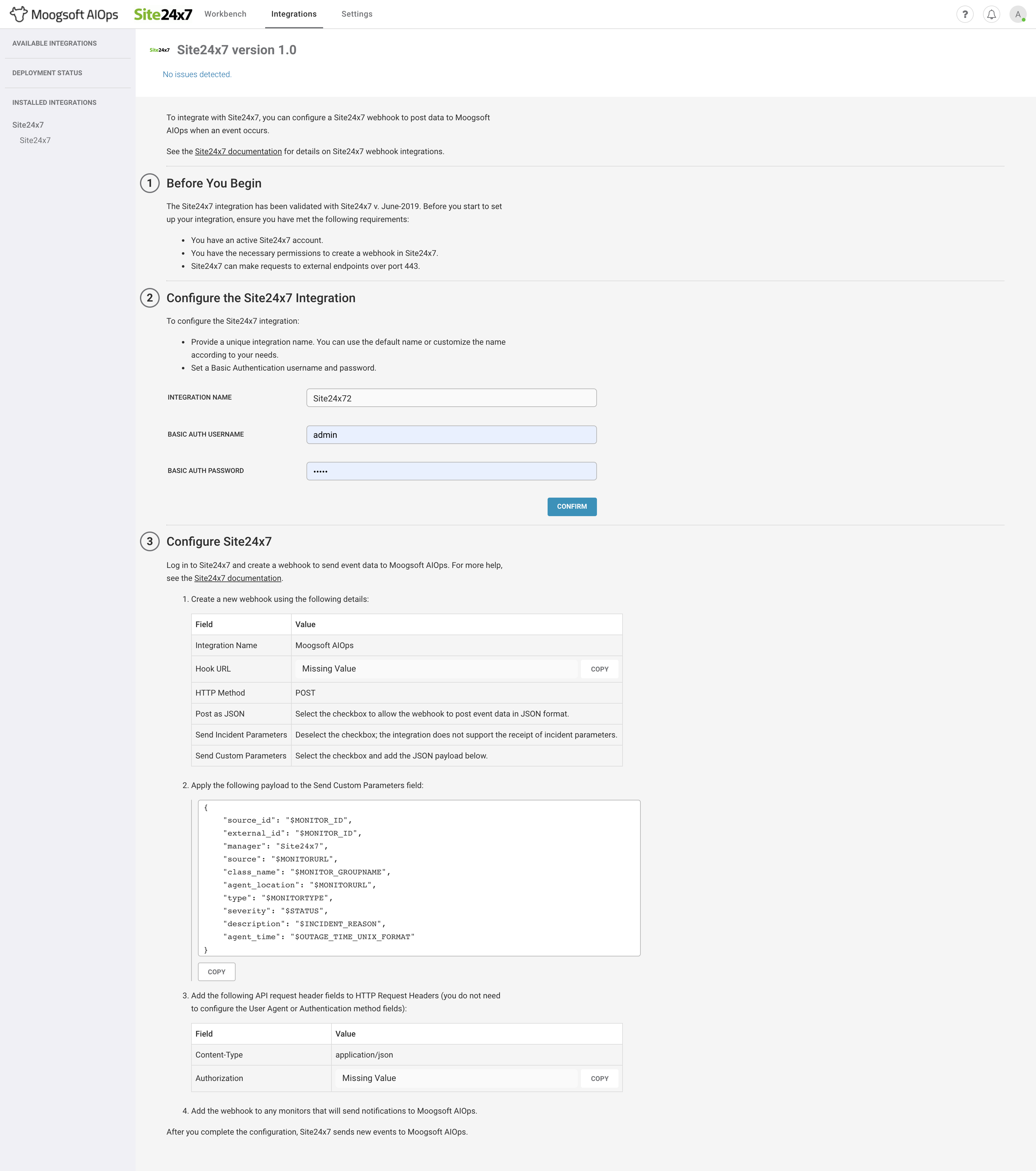Viewport: 1036px width, 1171px height.
Task: Click the Integration Name input field
Action: 451,398
